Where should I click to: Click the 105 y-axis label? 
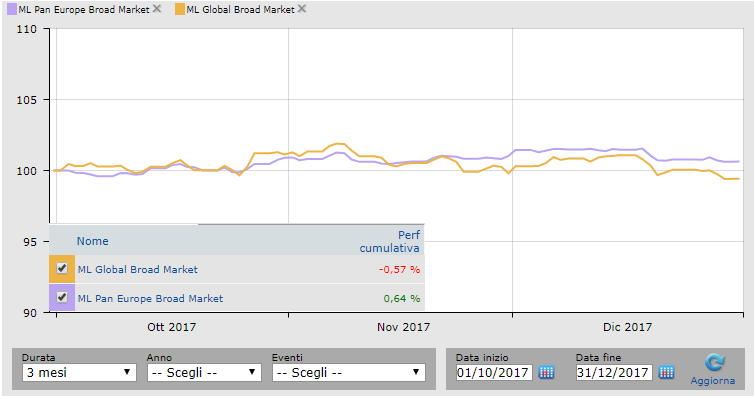pyautogui.click(x=26, y=100)
